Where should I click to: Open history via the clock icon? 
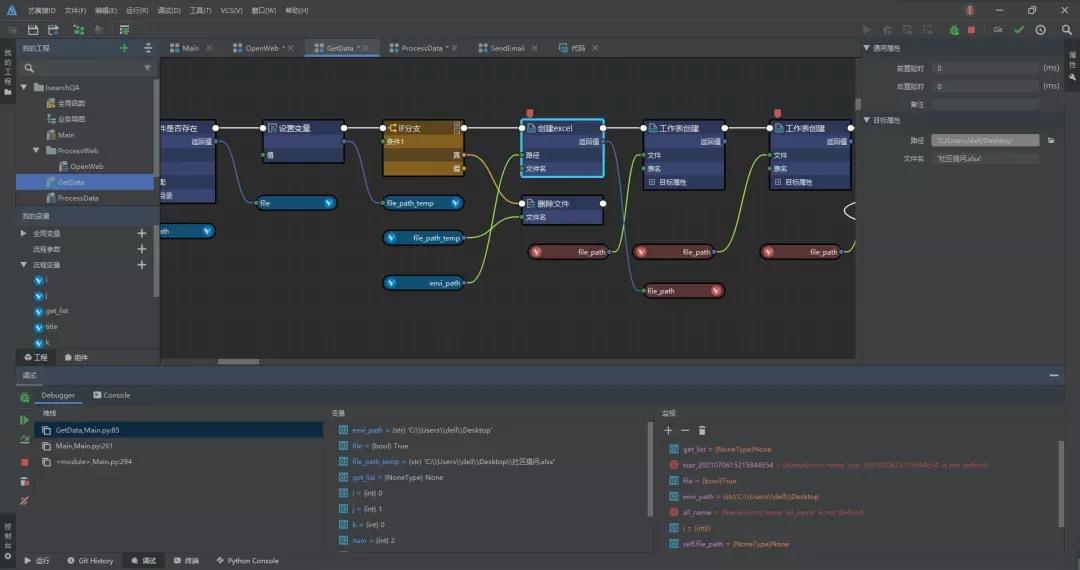1040,30
